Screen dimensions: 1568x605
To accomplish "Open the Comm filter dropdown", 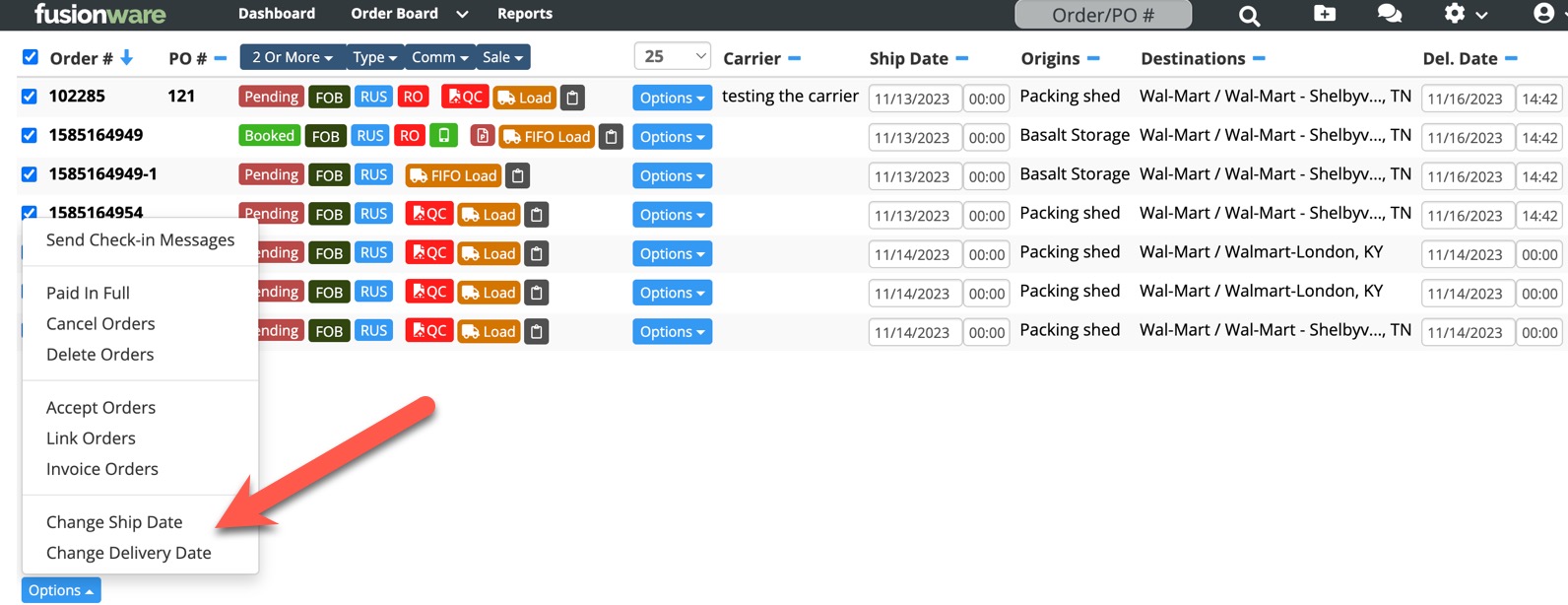I will click(x=439, y=57).
